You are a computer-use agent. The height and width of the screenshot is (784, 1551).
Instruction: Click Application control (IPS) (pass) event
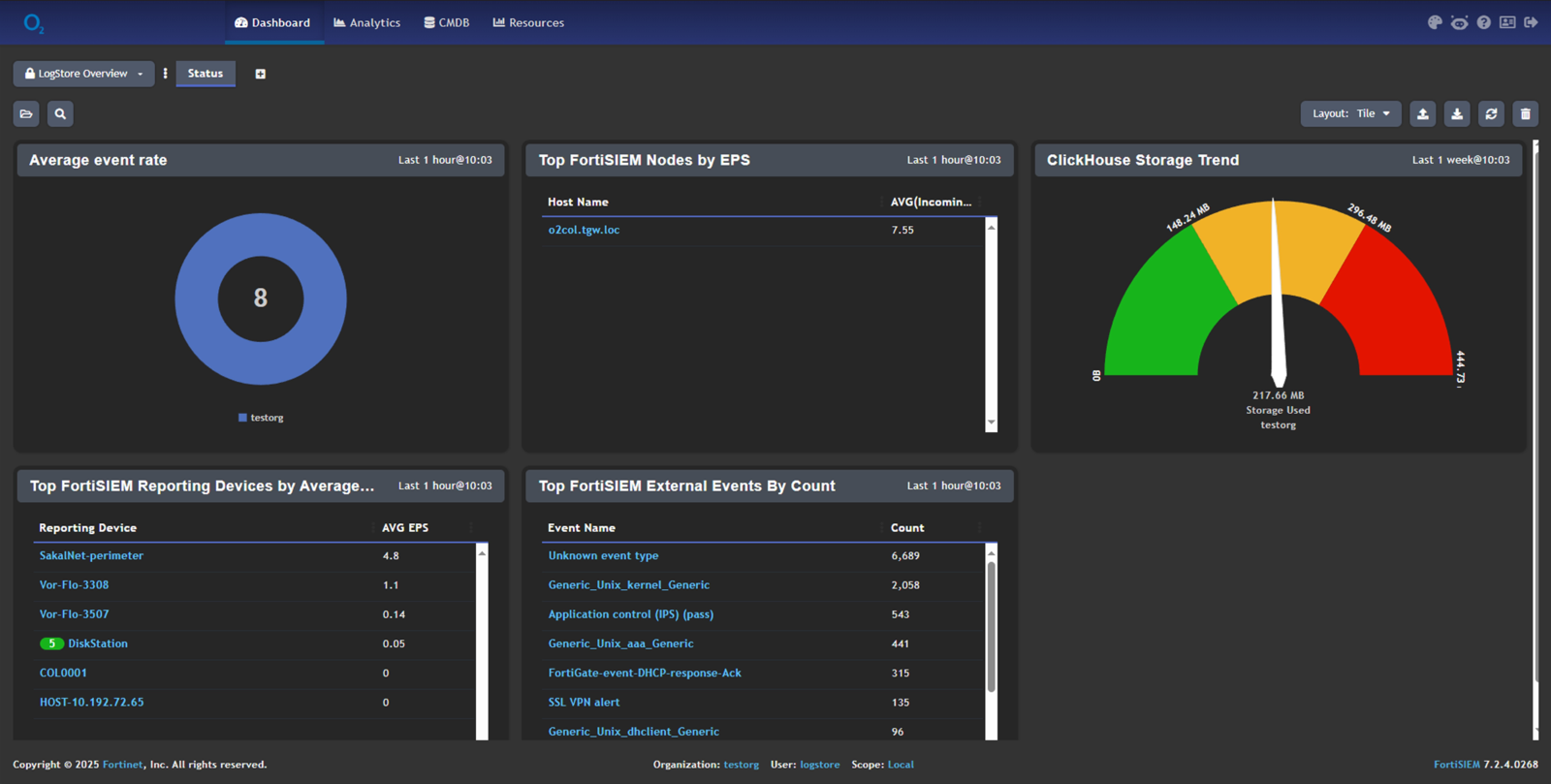click(x=631, y=614)
